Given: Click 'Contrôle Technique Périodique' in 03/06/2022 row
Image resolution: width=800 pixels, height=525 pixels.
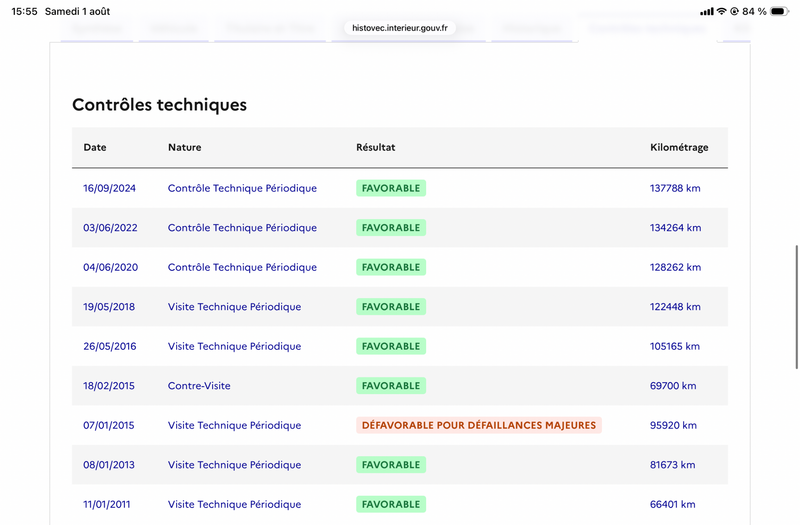Looking at the screenshot, I should pyautogui.click(x=242, y=228).
